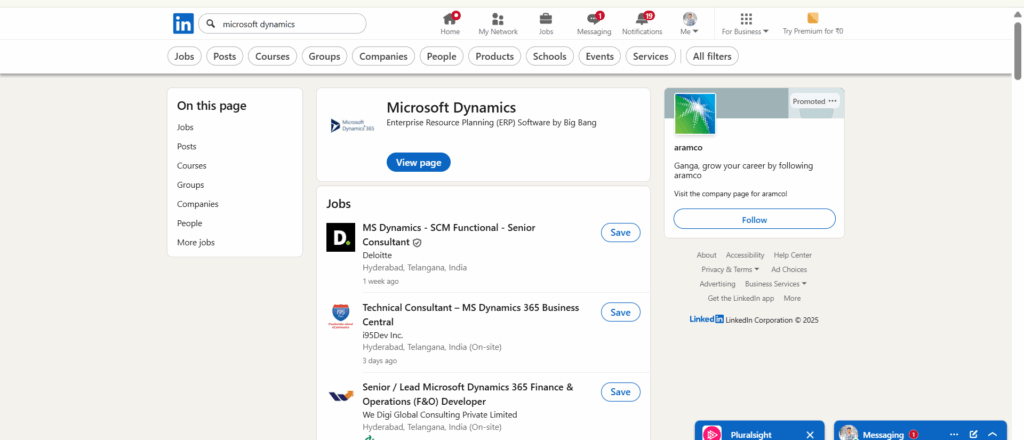Filter results by Groups
This screenshot has width=1024, height=440.
[x=325, y=57]
